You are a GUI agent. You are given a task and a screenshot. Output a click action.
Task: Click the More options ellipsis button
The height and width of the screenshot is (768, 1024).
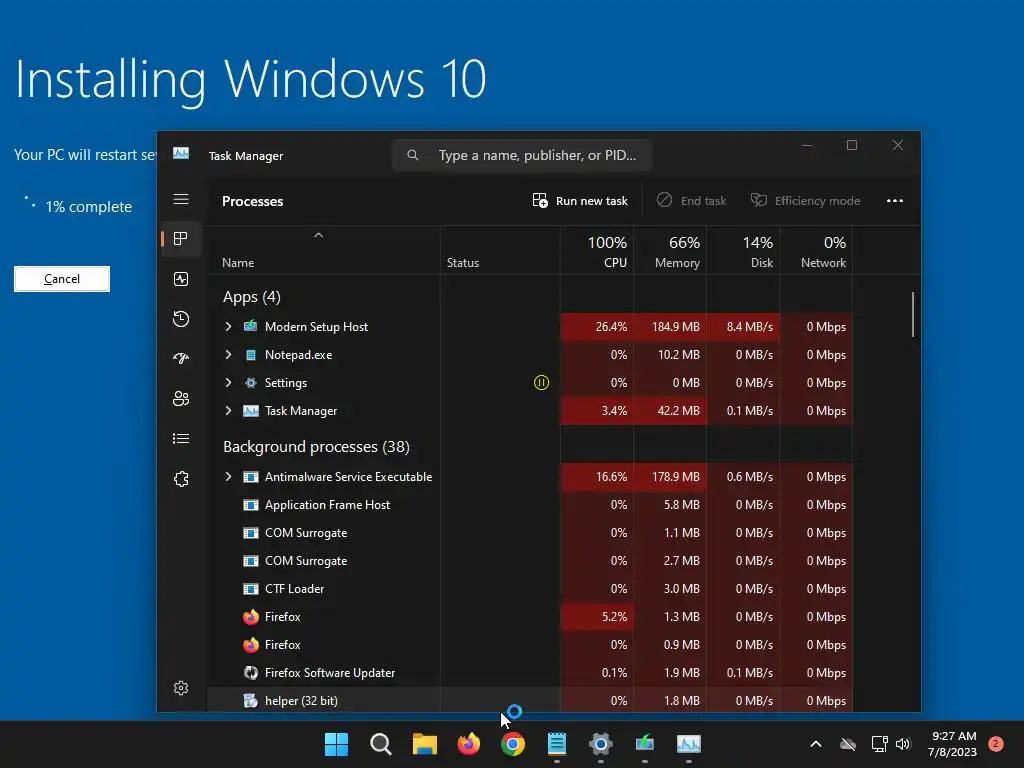(x=895, y=200)
